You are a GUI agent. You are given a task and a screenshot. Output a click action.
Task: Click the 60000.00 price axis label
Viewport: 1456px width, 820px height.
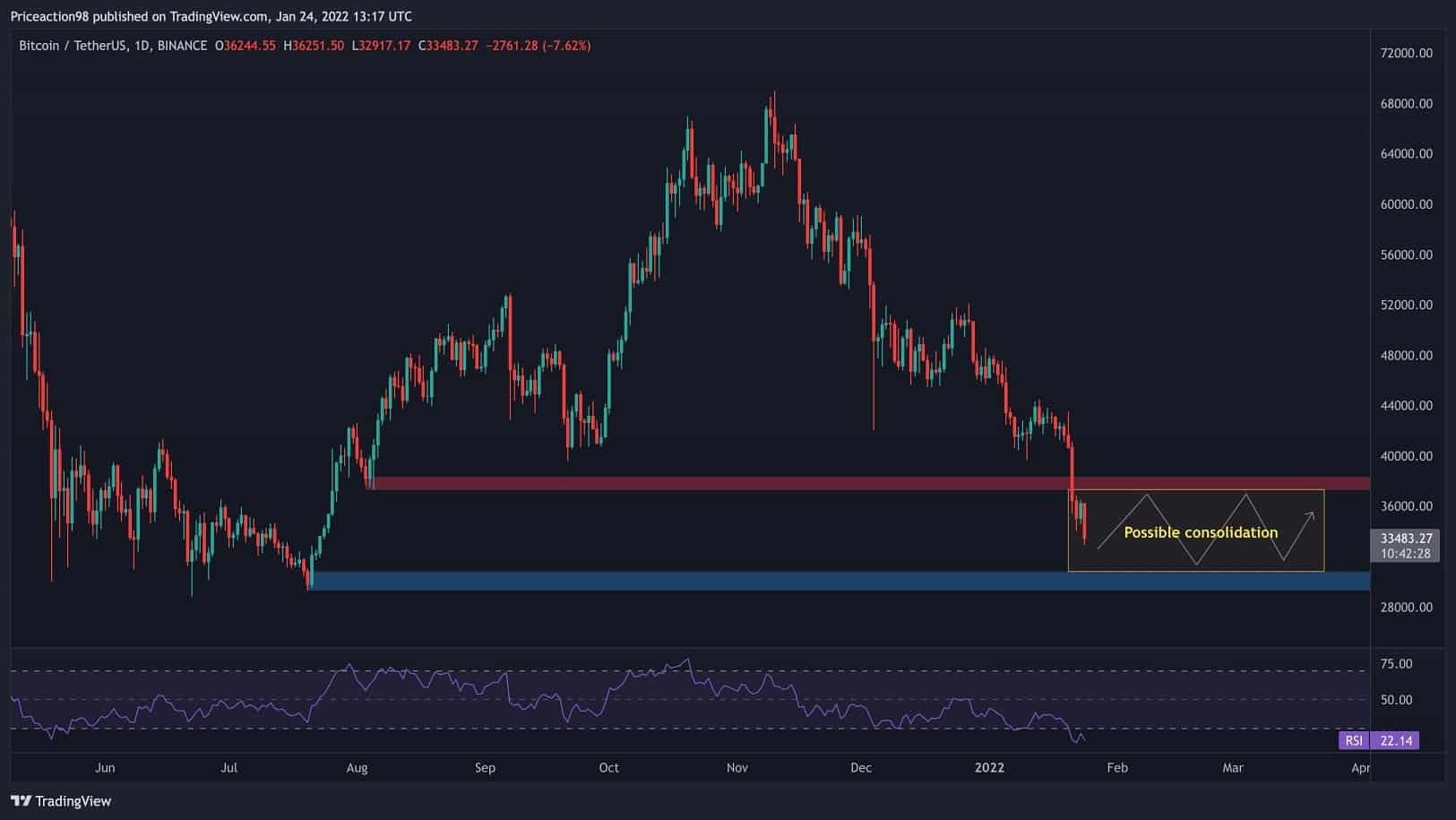pos(1407,203)
